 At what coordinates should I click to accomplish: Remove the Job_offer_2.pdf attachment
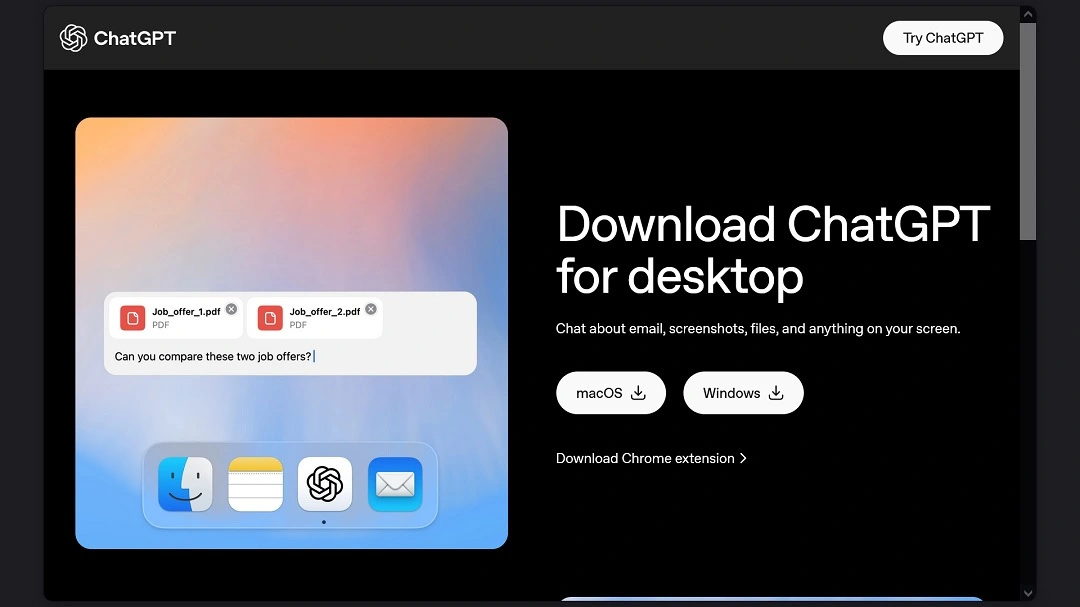pos(371,309)
